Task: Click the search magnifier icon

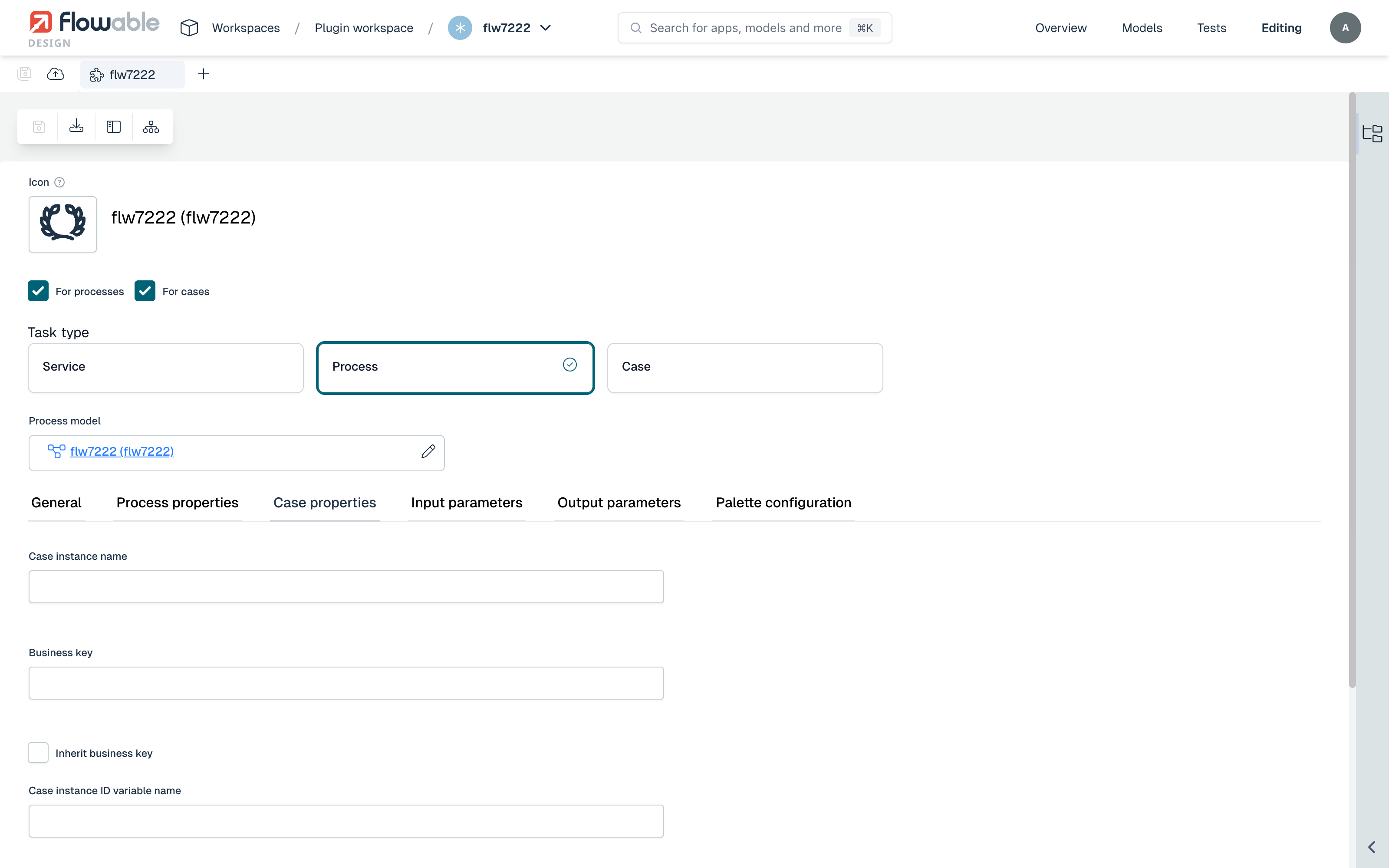Action: click(635, 27)
